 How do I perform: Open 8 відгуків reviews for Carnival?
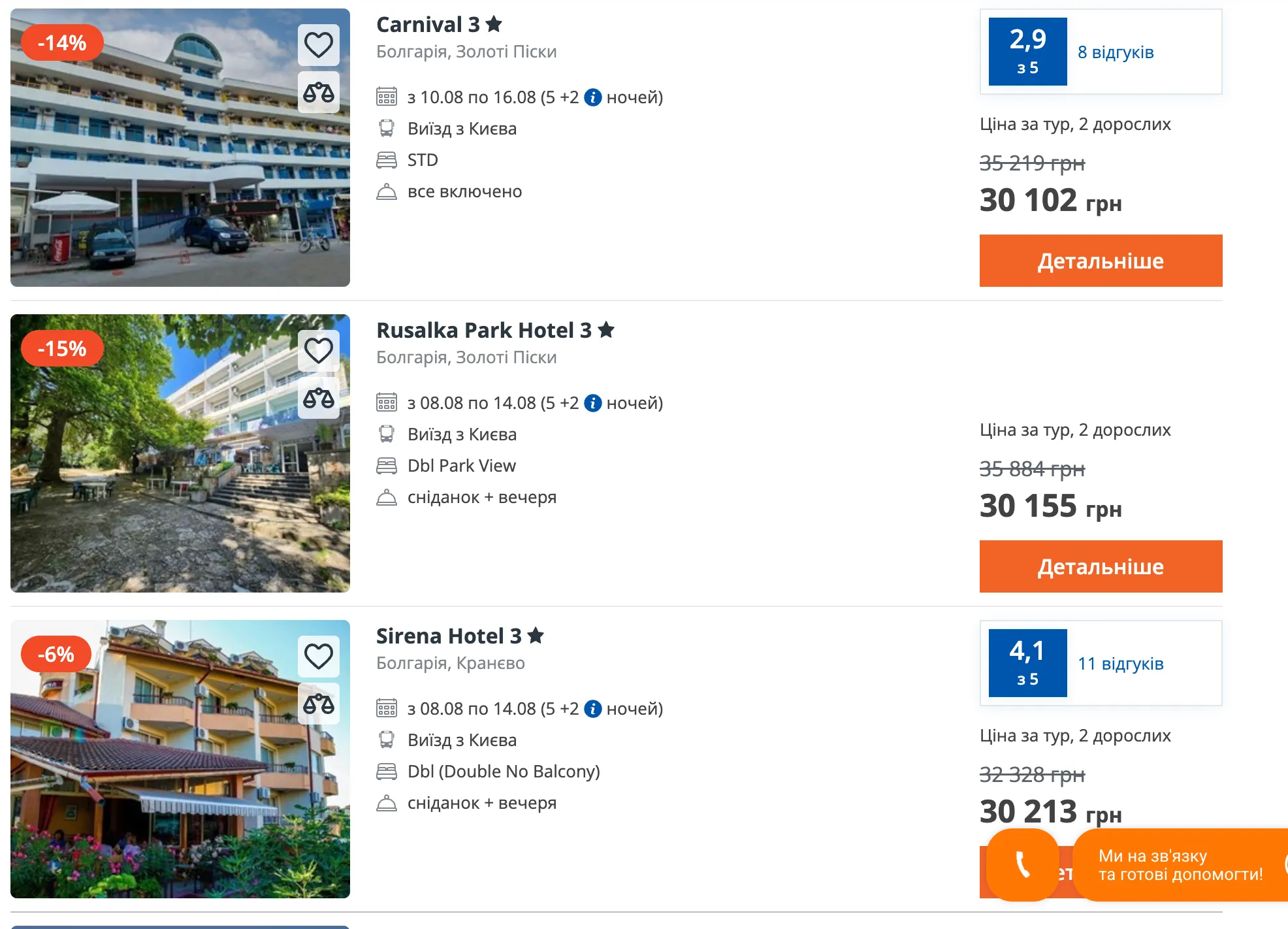click(x=1116, y=52)
